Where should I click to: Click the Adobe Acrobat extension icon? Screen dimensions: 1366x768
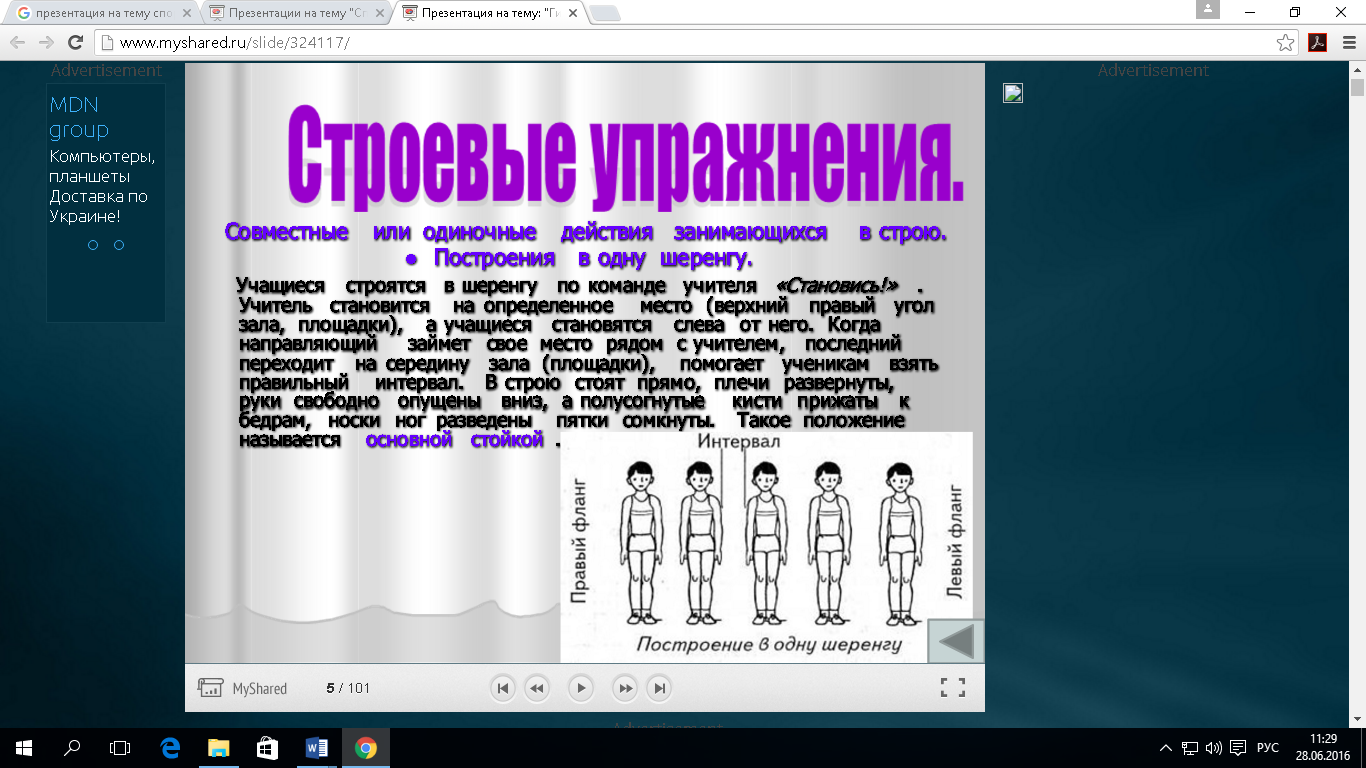click(x=1317, y=42)
